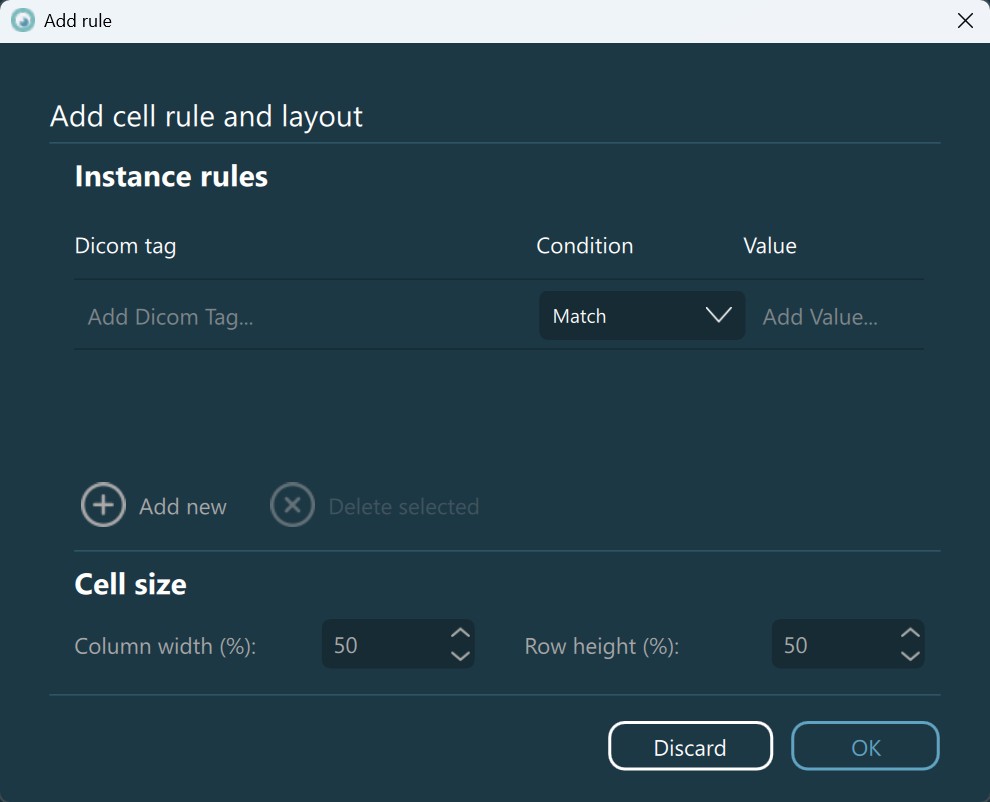Click the Dicom tag column header

click(x=125, y=246)
